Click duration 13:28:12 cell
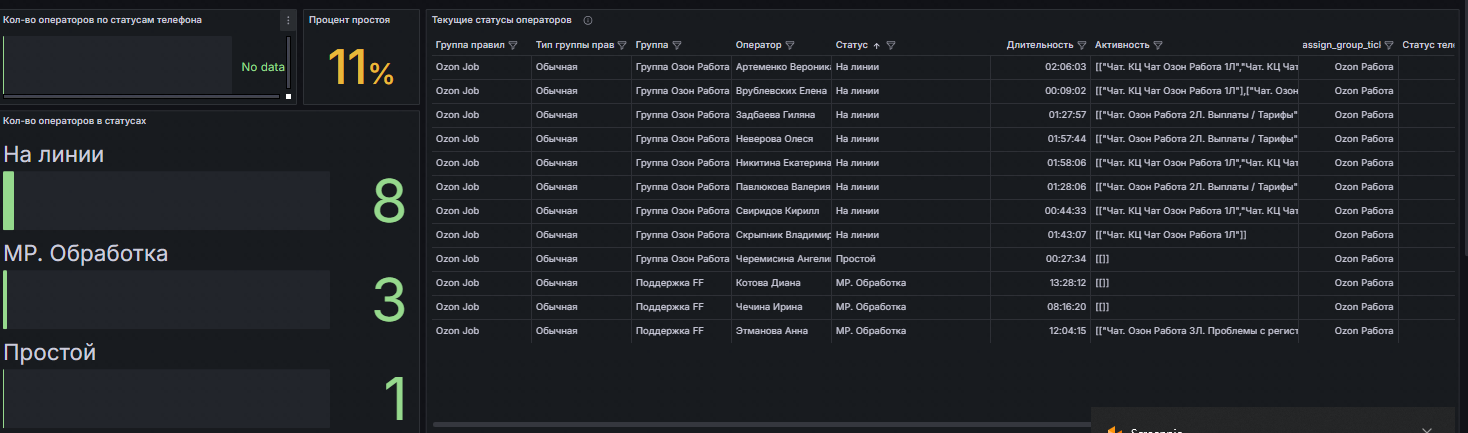1468x433 pixels. [x=1040, y=283]
